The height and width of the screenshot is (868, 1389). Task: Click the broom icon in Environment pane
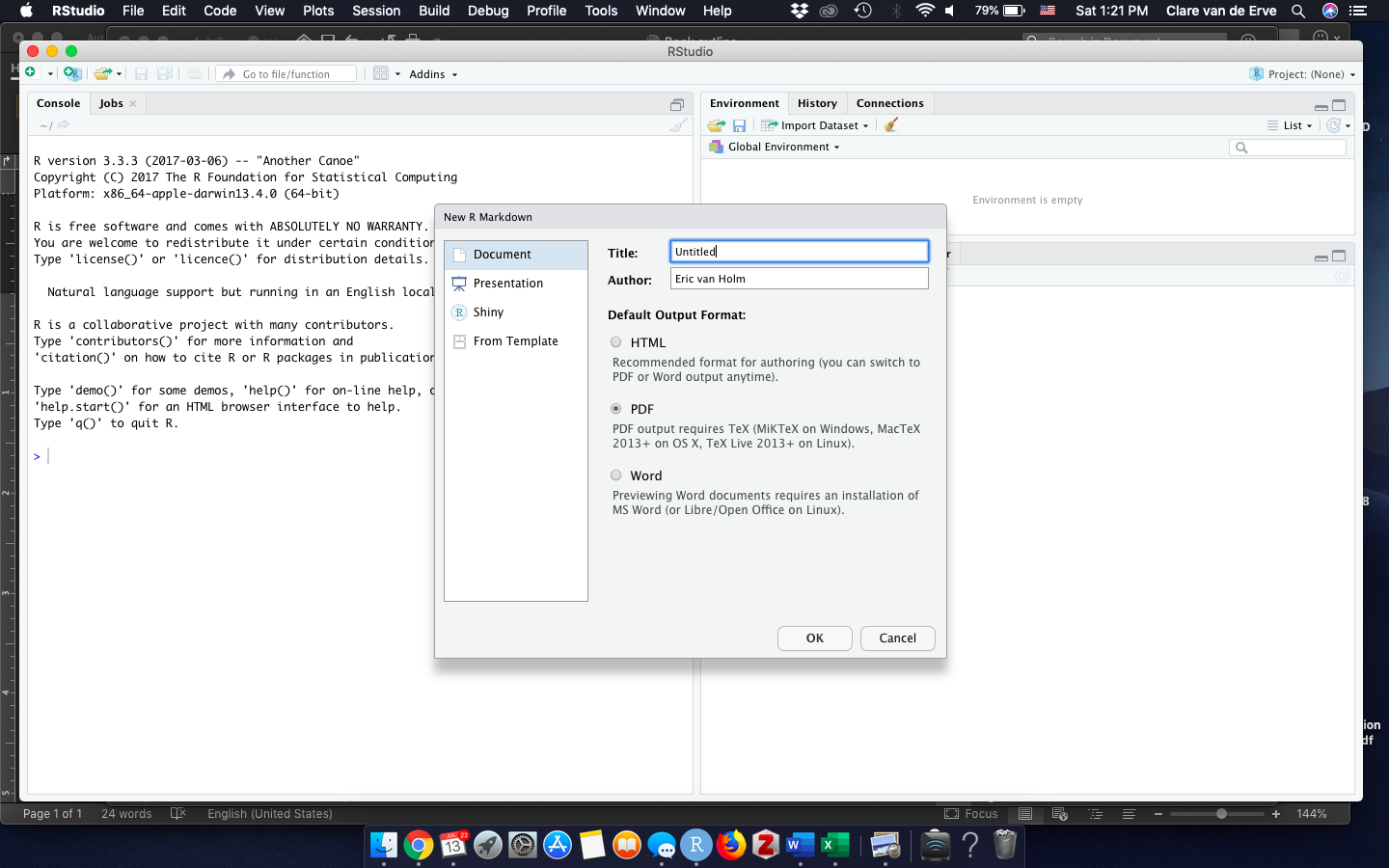[x=891, y=125]
